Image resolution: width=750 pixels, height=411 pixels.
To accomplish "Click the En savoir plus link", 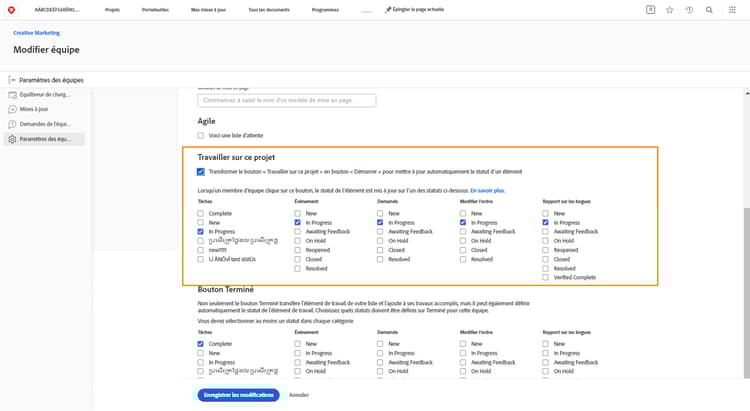I will point(489,189).
